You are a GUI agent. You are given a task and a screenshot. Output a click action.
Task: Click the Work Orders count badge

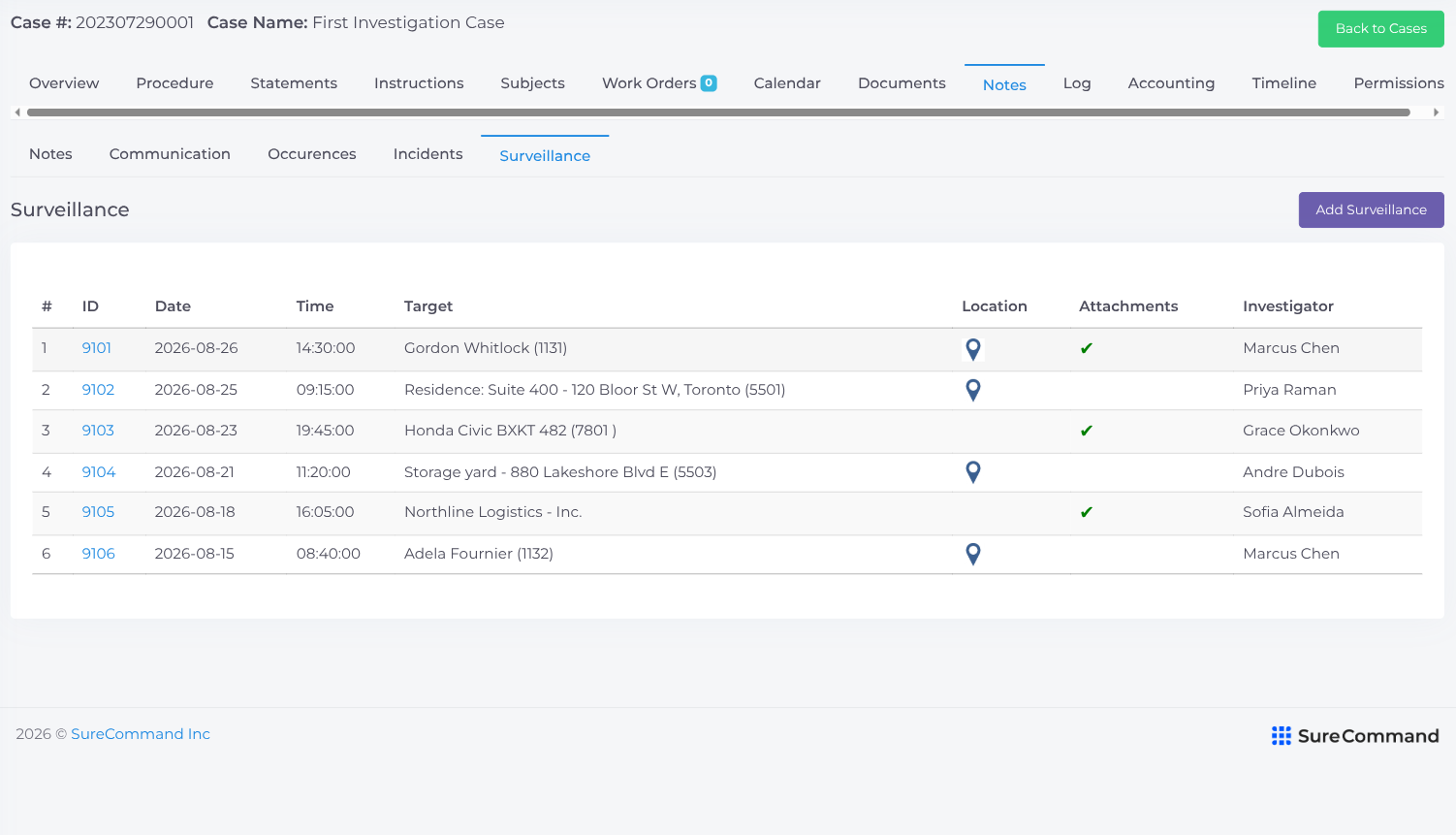pos(709,83)
